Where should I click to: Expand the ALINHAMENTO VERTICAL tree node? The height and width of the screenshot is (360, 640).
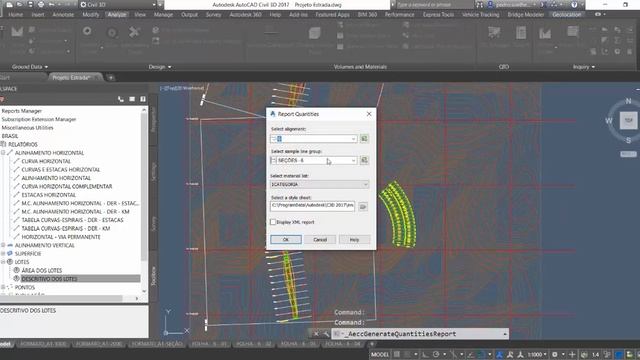(3, 245)
